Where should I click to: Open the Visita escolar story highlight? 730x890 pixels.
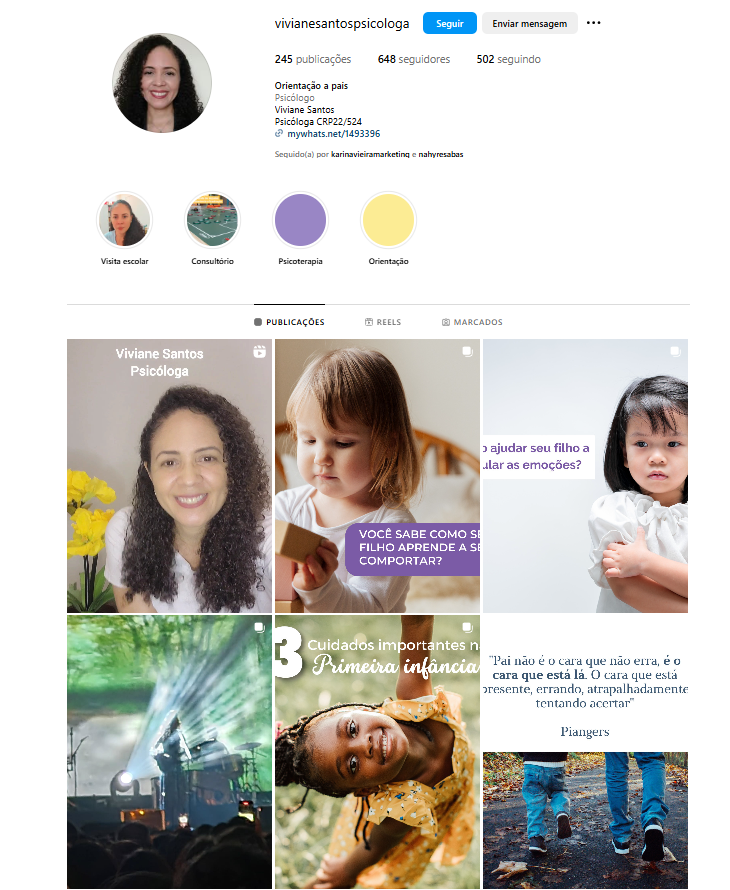pyautogui.click(x=124, y=220)
